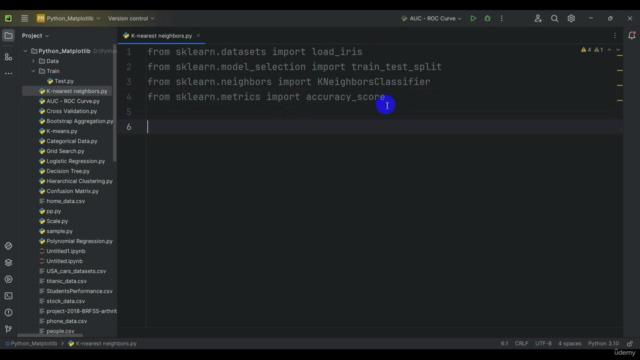The image size is (640, 360).
Task: Select K-nearest neighbors.py in project tree
Action: click(77, 91)
